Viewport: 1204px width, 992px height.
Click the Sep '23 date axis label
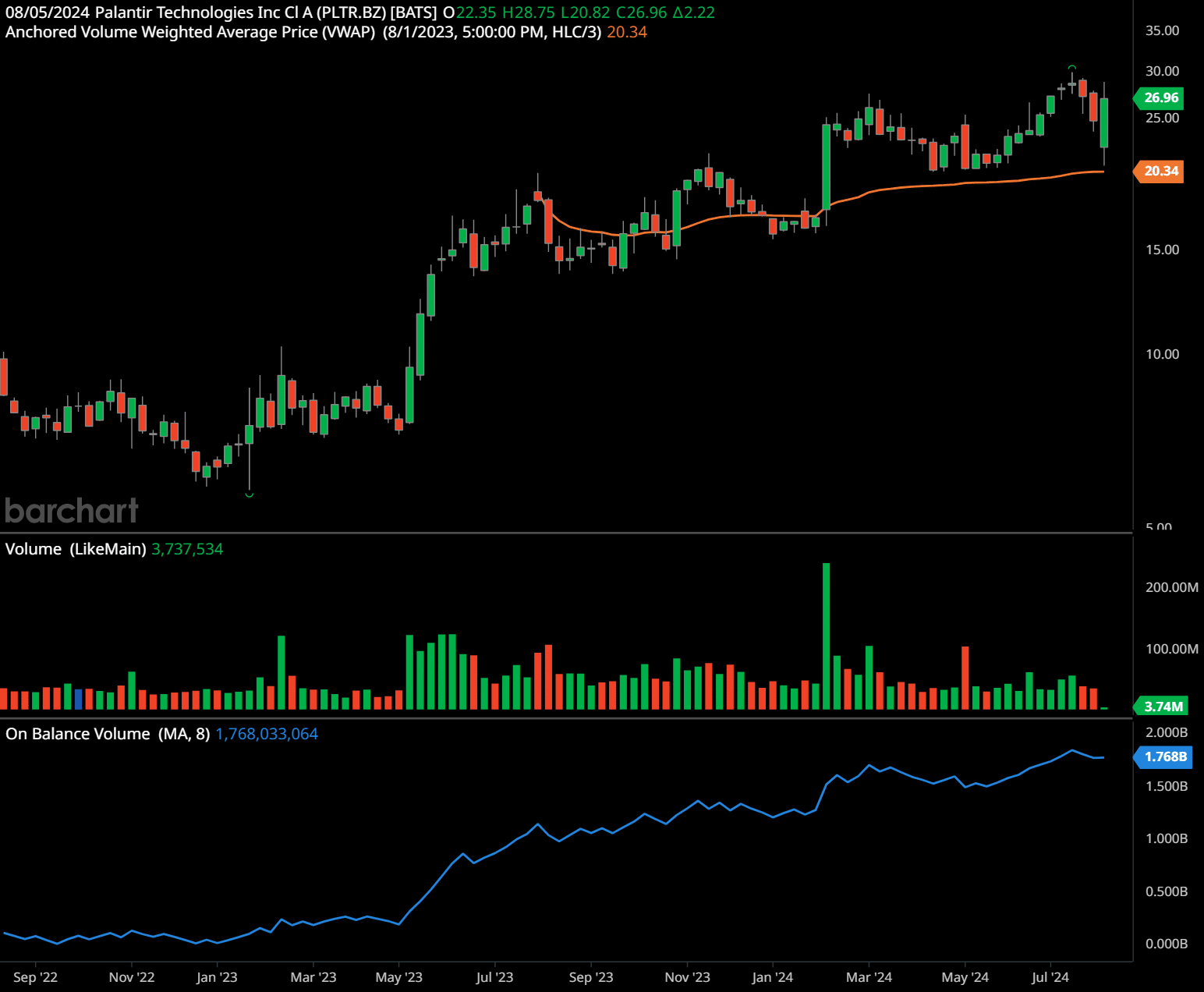pyautogui.click(x=591, y=977)
